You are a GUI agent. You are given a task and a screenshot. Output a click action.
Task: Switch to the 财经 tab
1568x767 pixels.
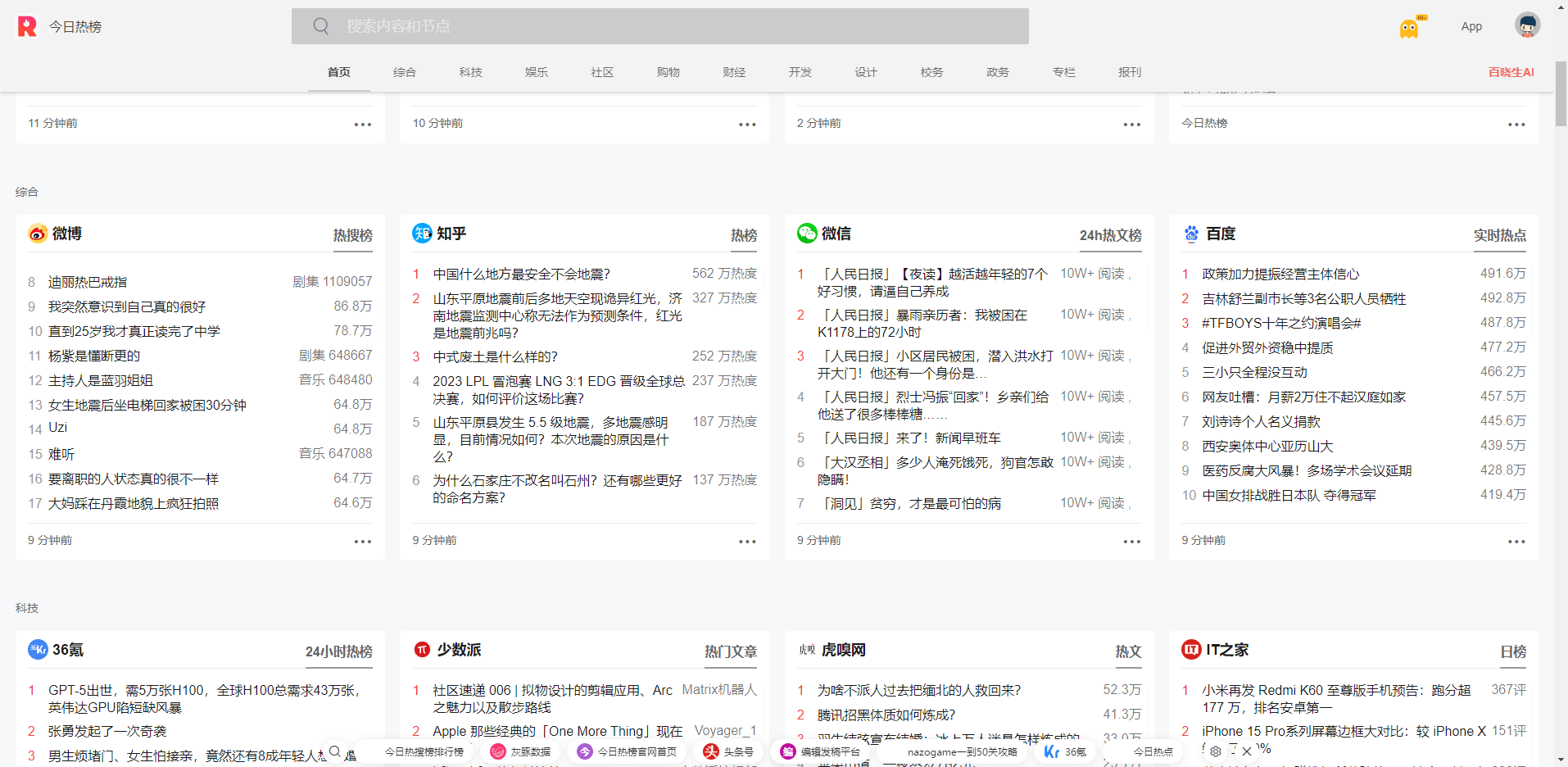click(734, 72)
